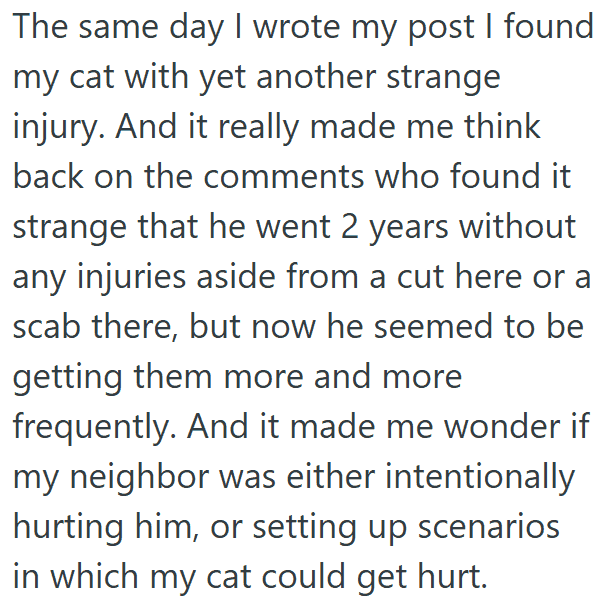This screenshot has height=601, width=603.
Task: Click the word "scab" in the text
Action: (51, 328)
